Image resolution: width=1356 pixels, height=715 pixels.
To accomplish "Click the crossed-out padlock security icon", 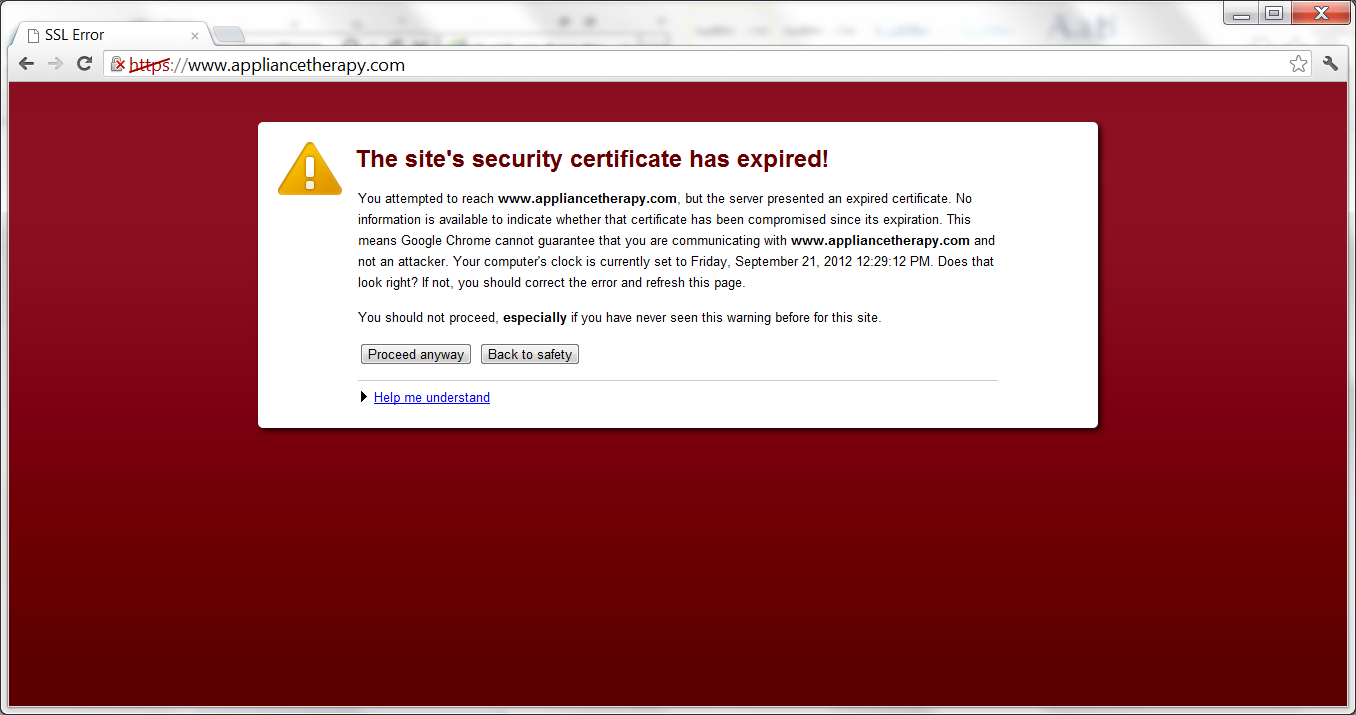I will [117, 64].
